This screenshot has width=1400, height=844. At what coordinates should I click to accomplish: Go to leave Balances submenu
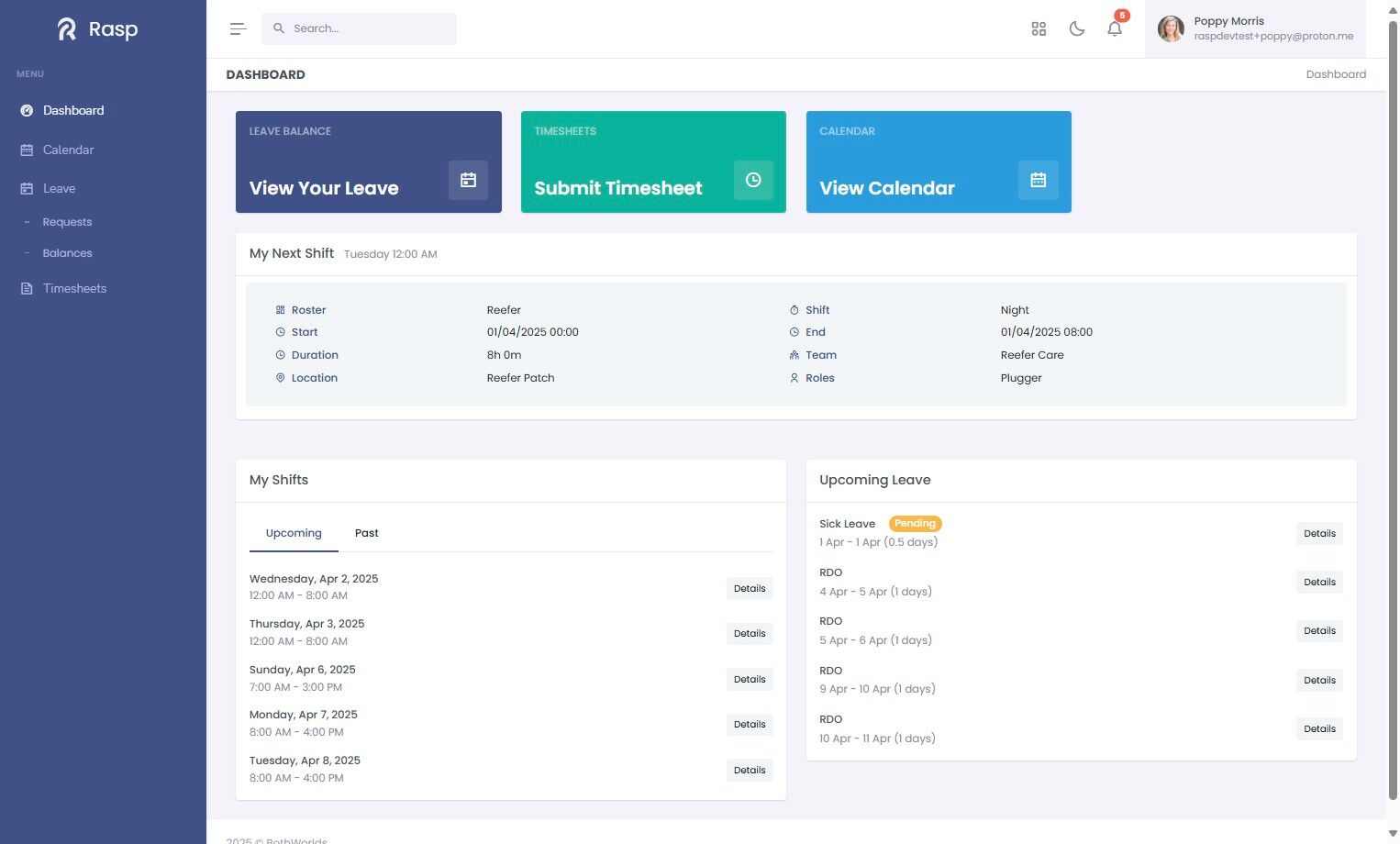point(67,253)
